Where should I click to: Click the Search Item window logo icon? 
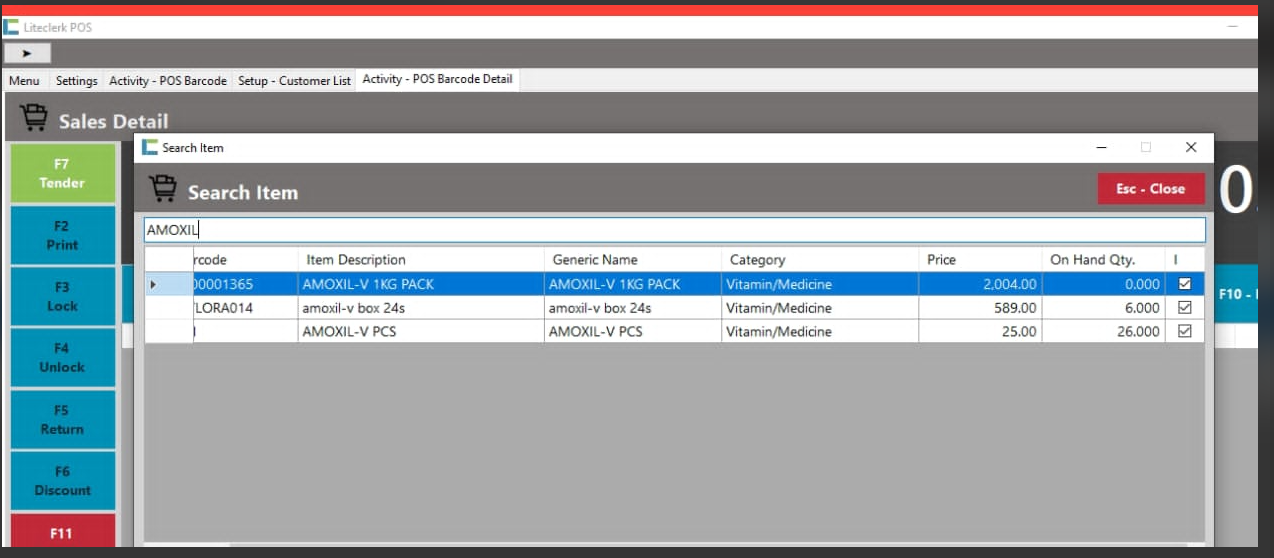pyautogui.click(x=150, y=147)
